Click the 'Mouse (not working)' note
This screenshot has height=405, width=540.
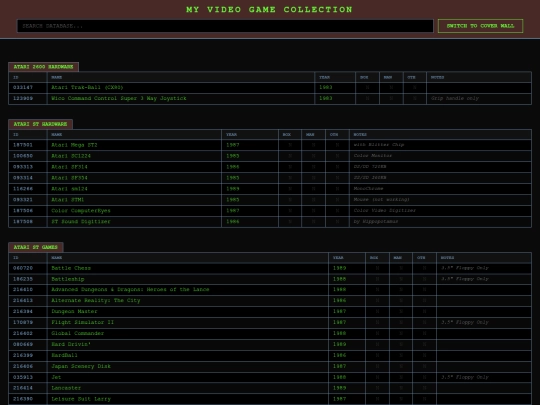point(382,199)
